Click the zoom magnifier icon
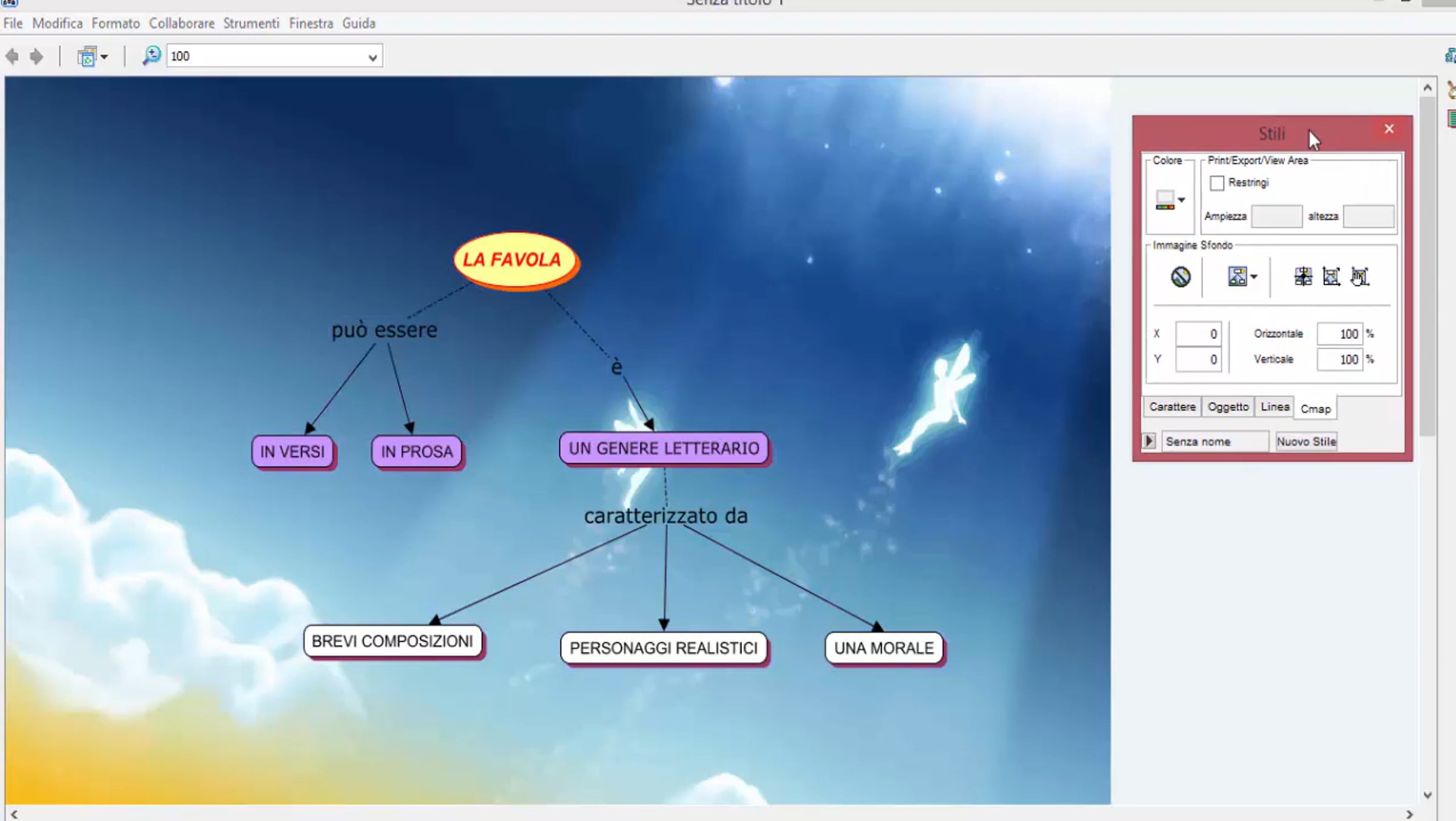The image size is (1456, 821). pyautogui.click(x=151, y=56)
